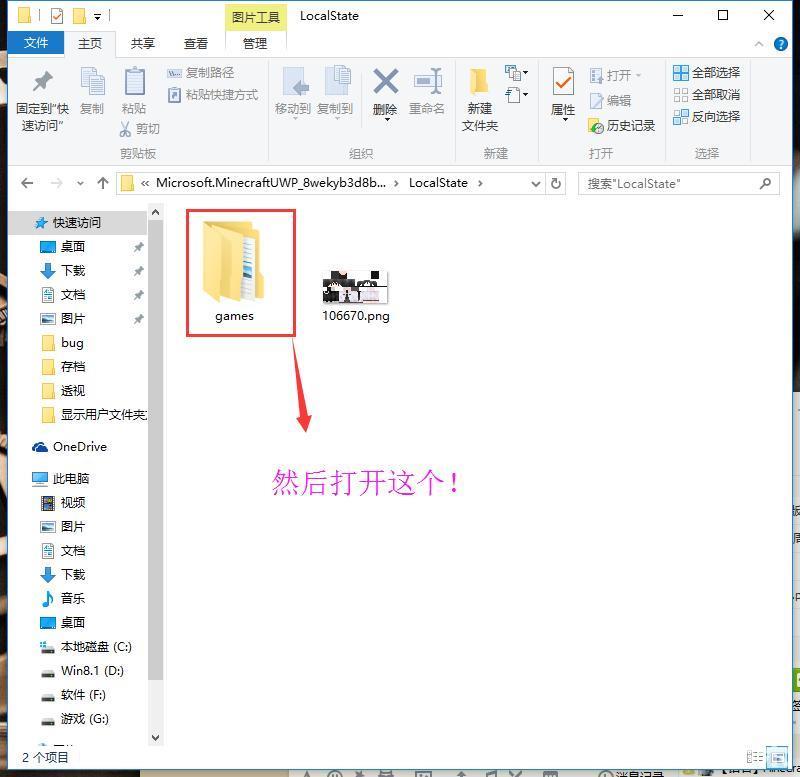Open the Properties (属性) dropdown arrow
Viewport: 800px width, 777px height.
pos(565,120)
